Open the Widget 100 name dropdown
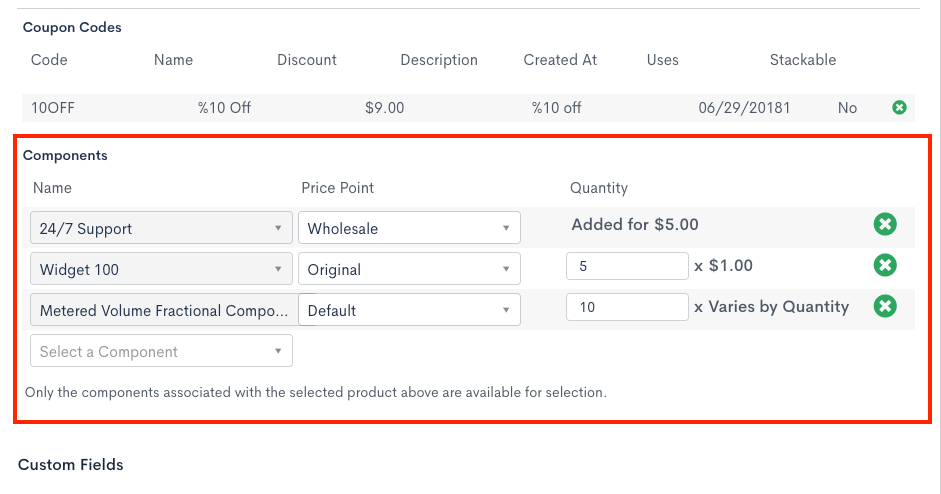The height and width of the screenshot is (494, 941). pyautogui.click(x=161, y=269)
